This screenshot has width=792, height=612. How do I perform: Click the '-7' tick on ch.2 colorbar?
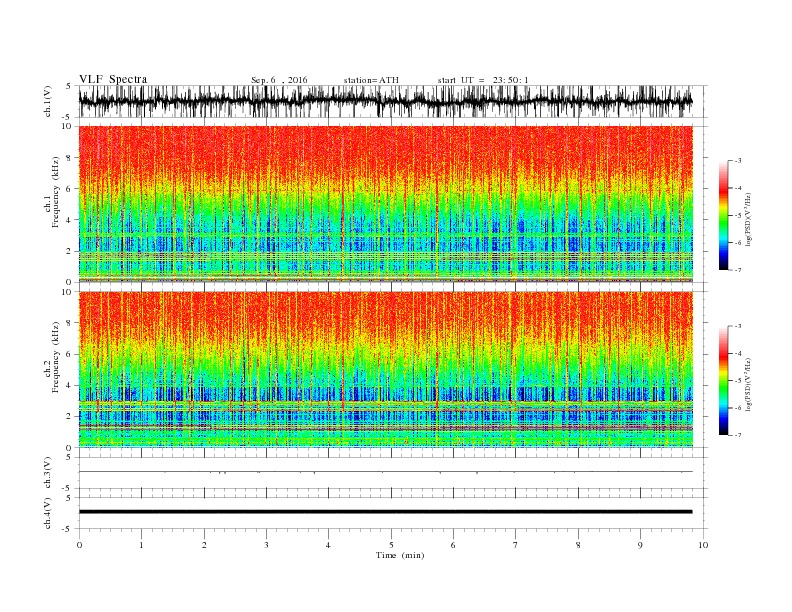pyautogui.click(x=738, y=435)
